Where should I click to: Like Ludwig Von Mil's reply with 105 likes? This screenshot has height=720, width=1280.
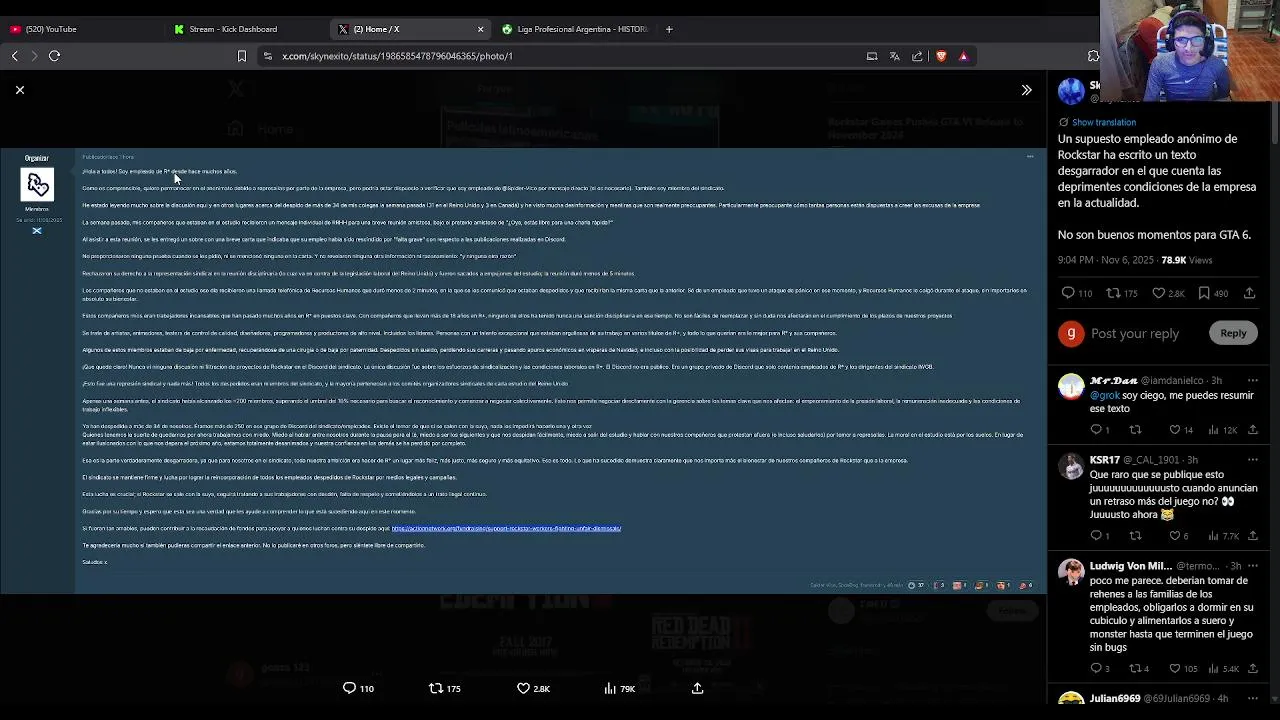click(1184, 668)
